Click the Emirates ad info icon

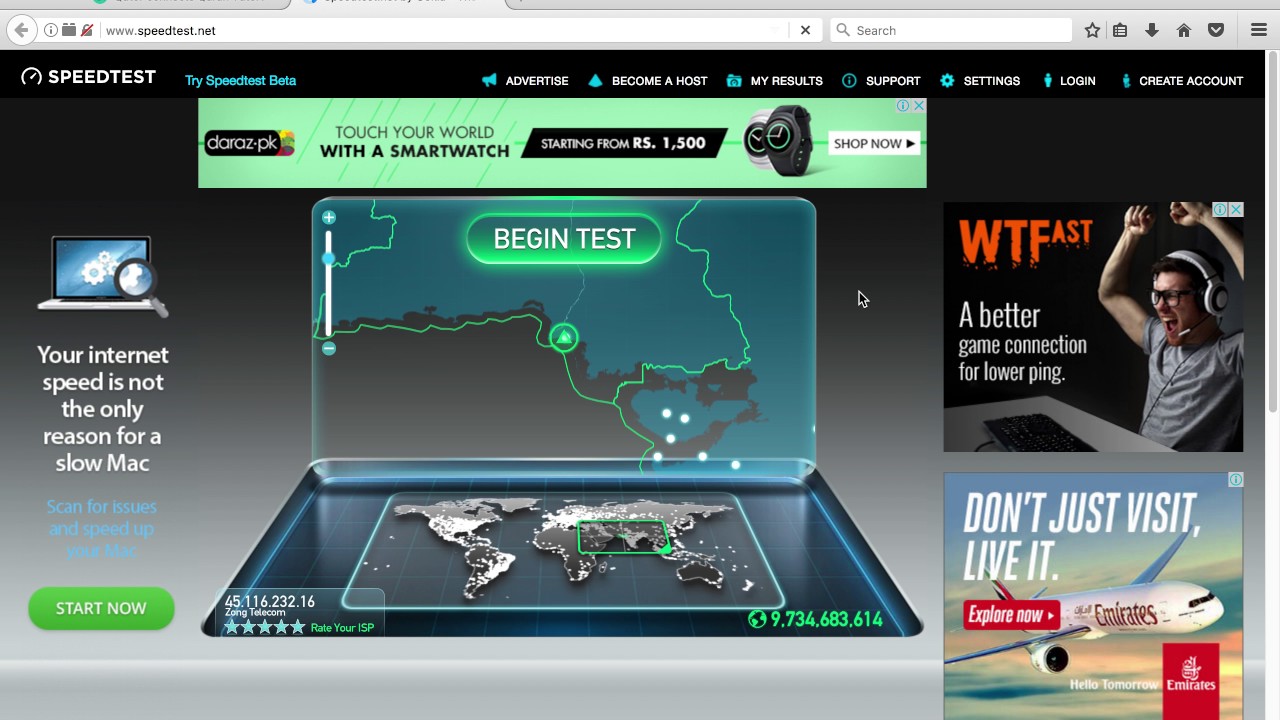(1236, 480)
